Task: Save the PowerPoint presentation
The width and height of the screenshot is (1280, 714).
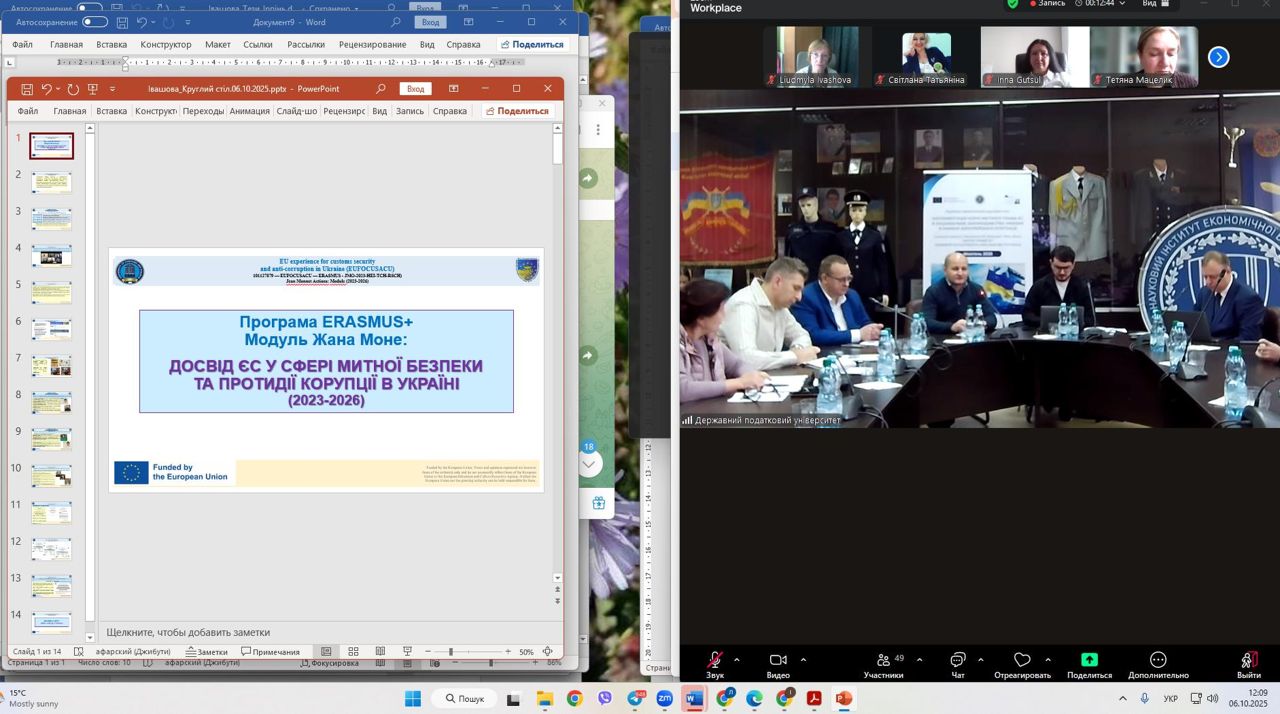Action: pyautogui.click(x=27, y=89)
